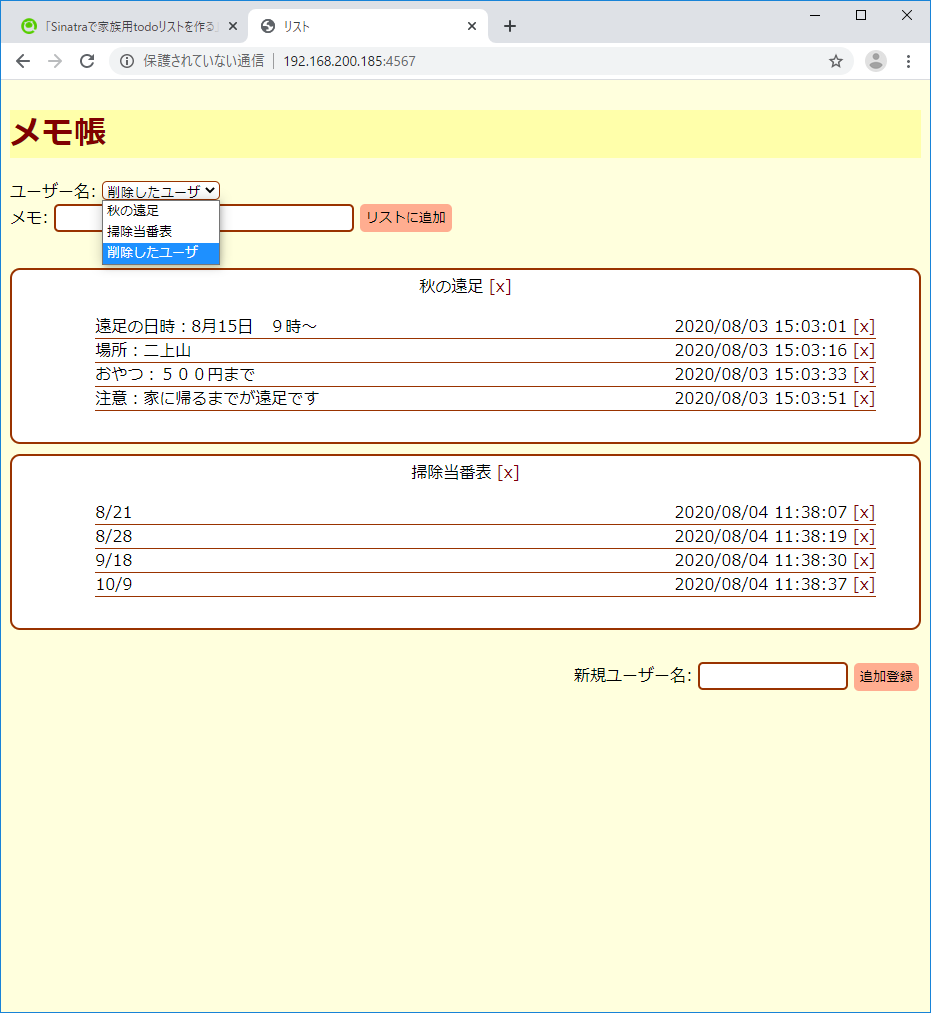Delete the 8/21 entry via [x]
Image resolution: width=931 pixels, height=1013 pixels.
864,512
